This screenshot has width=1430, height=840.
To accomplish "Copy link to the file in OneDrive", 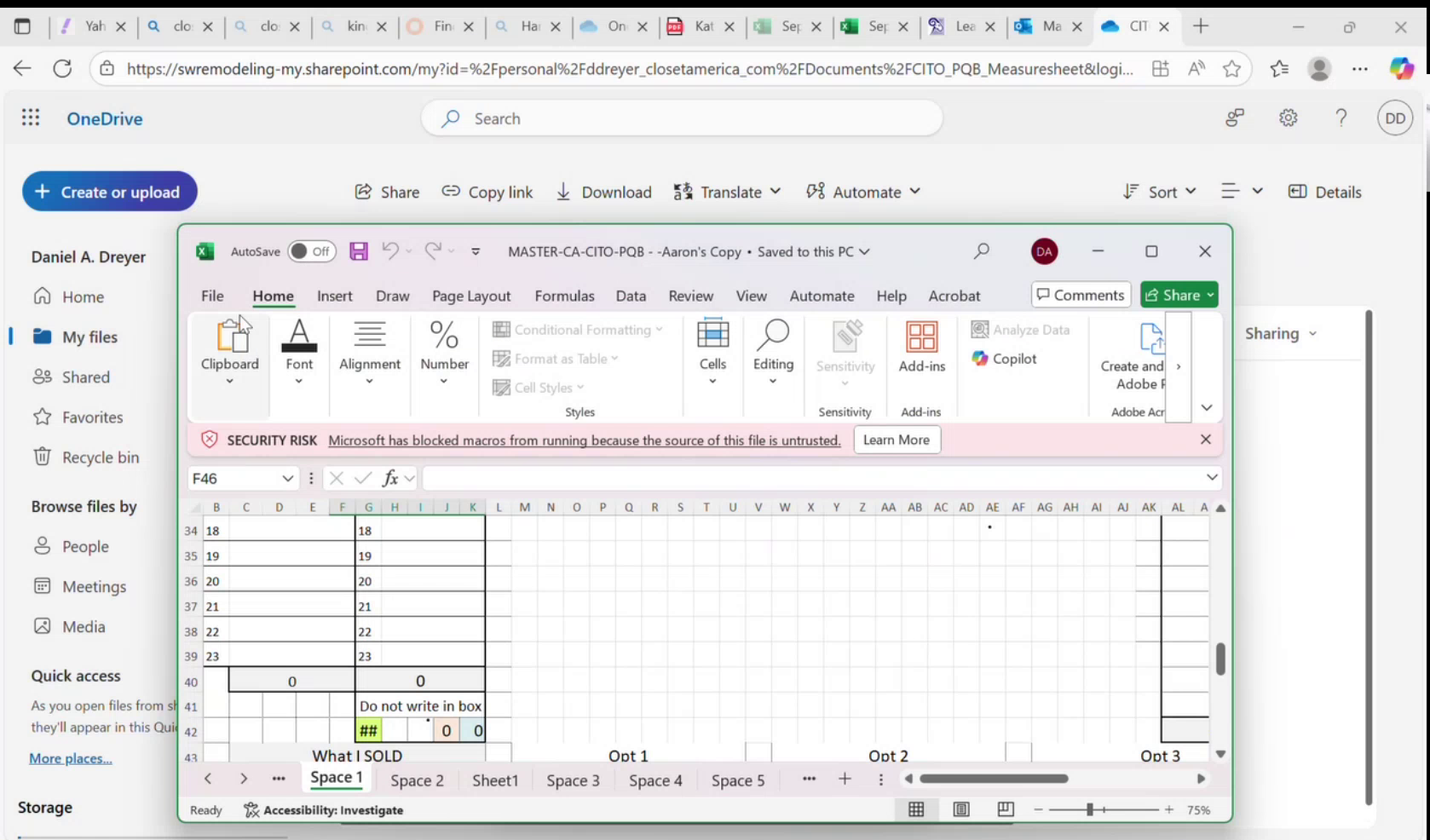I will 487,192.
